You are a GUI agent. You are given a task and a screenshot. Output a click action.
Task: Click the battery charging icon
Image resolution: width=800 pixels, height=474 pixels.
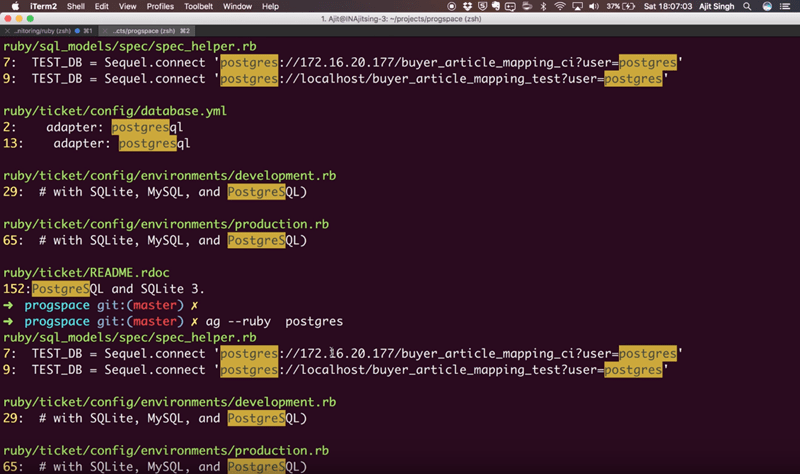pyautogui.click(x=629, y=6)
